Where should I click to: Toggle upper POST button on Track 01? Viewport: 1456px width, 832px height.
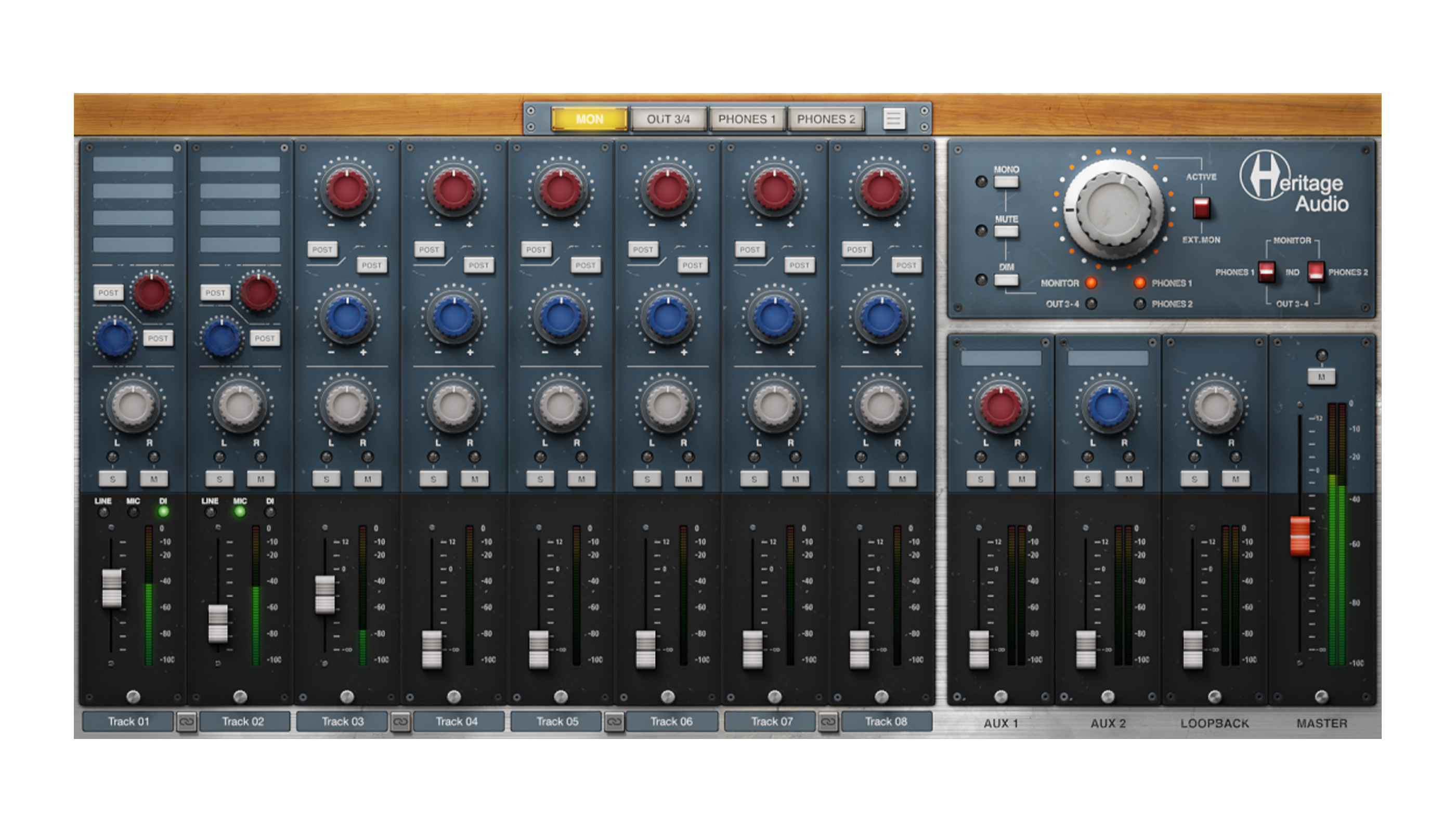108,293
